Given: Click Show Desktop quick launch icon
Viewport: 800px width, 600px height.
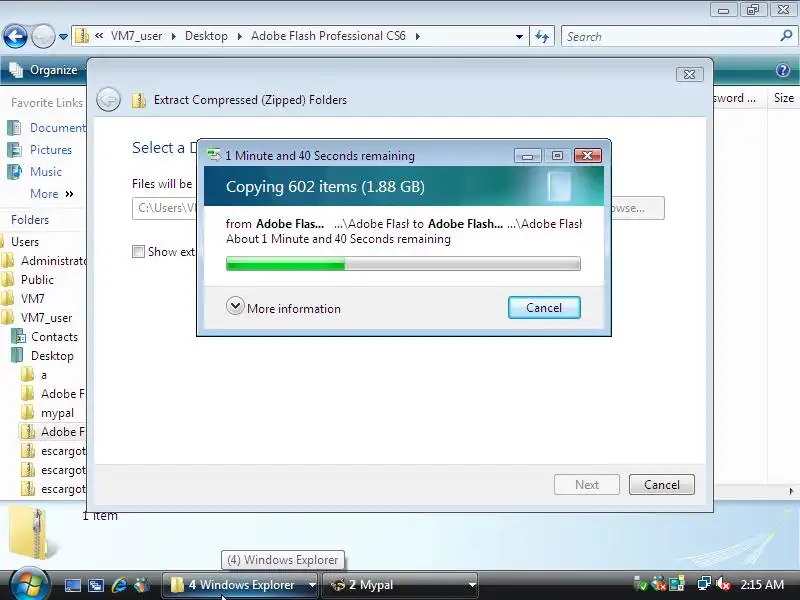Looking at the screenshot, I should coord(72,585).
